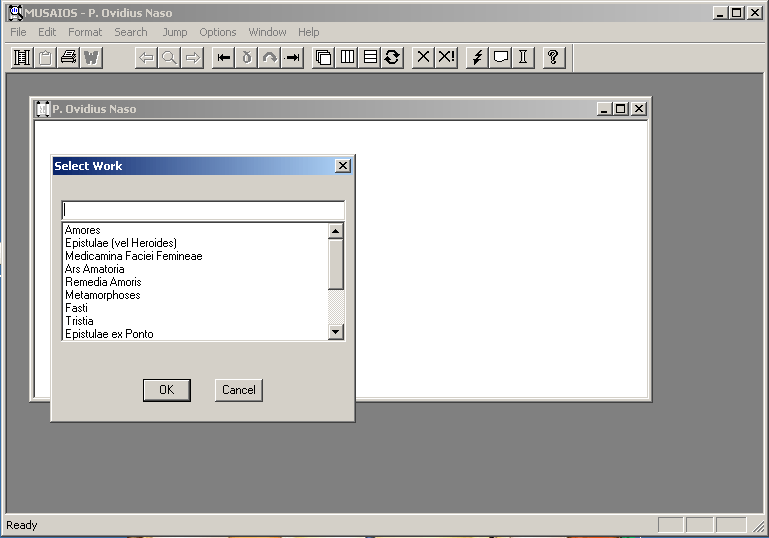Open the Search menu
This screenshot has width=769, height=538.
coord(131,32)
